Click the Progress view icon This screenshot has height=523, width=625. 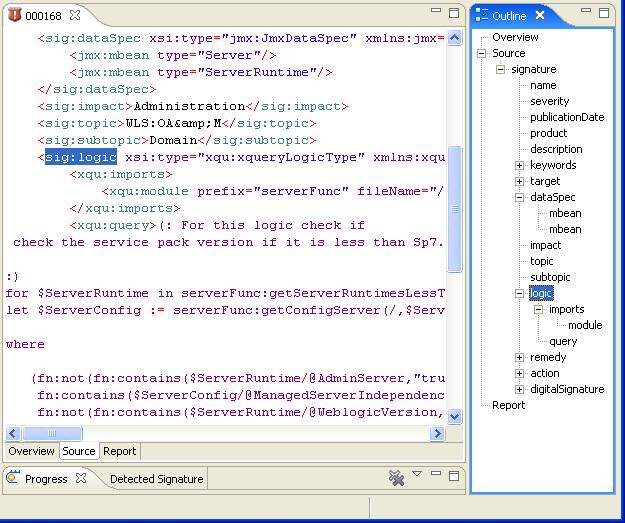click(13, 478)
